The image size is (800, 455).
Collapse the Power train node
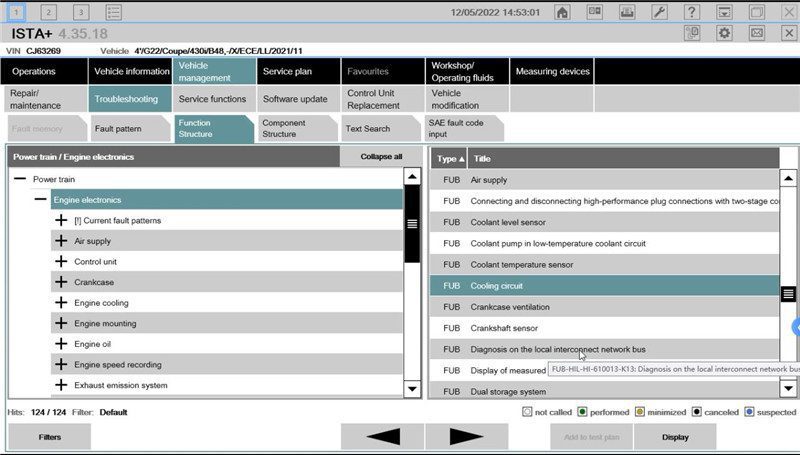pyautogui.click(x=20, y=179)
